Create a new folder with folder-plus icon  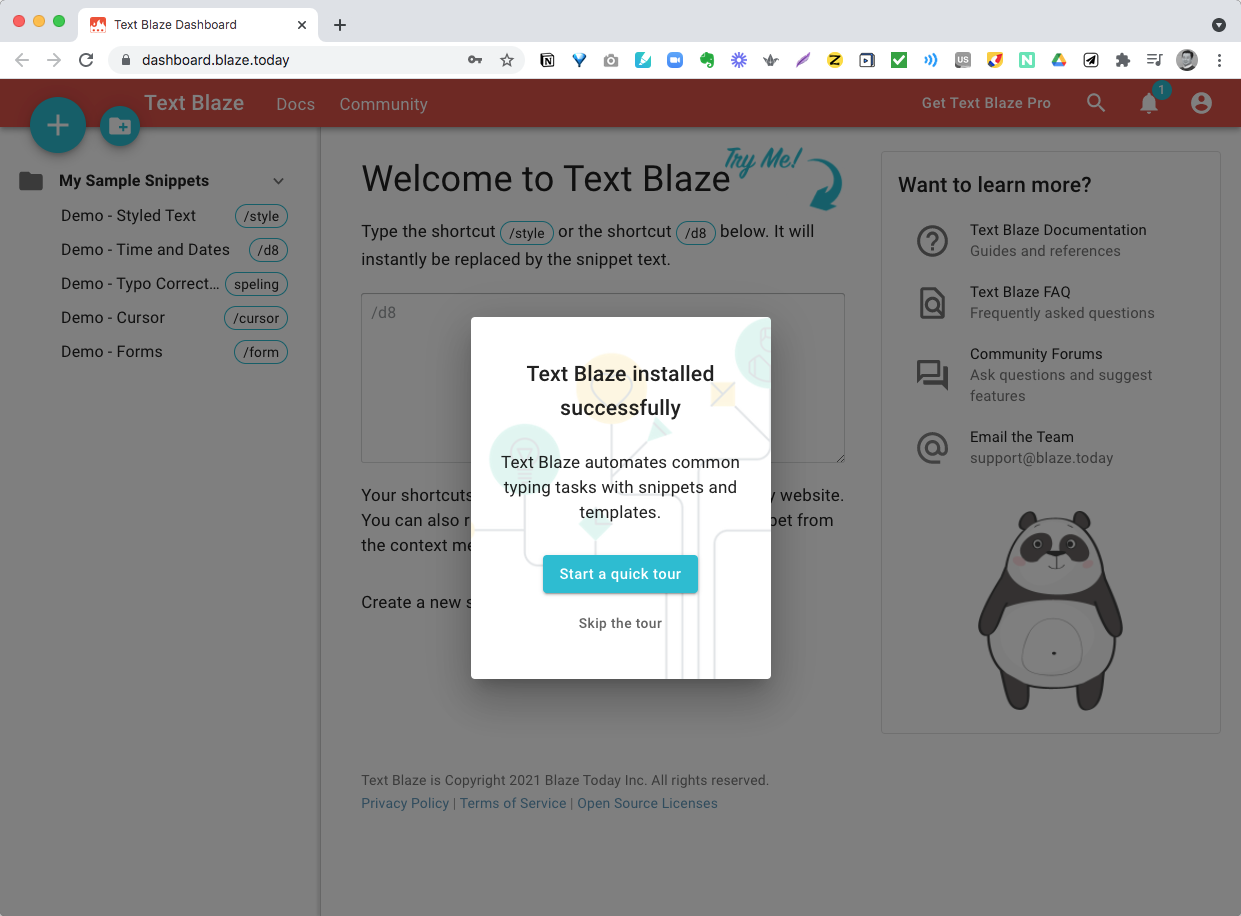[120, 126]
